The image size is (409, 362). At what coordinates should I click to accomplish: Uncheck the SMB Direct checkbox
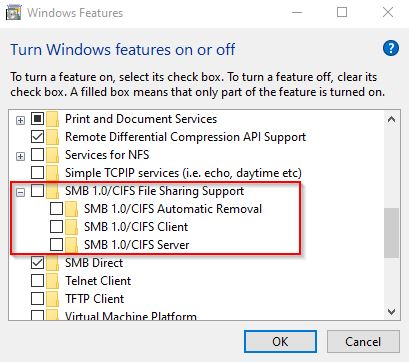pos(37,263)
